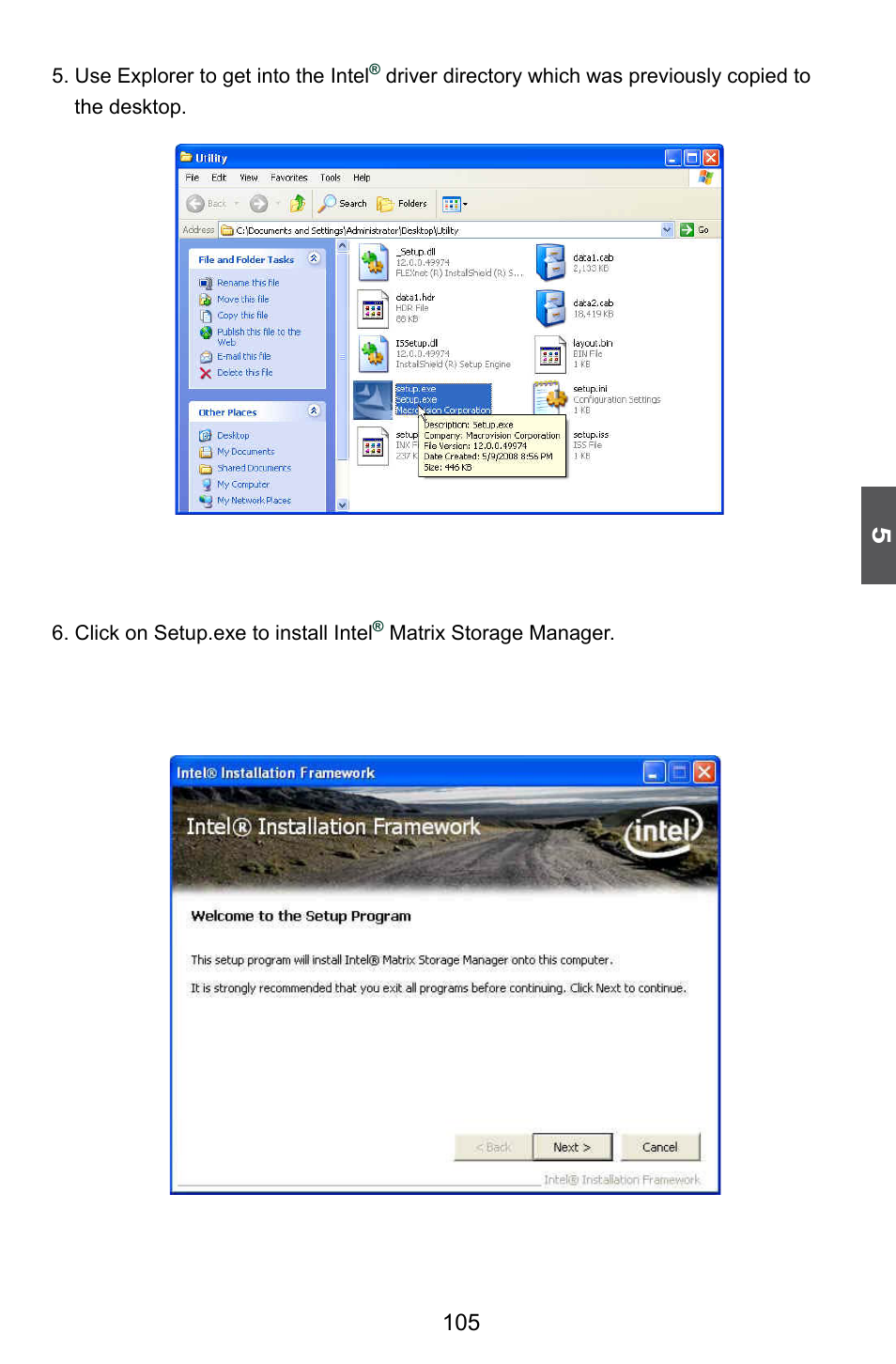Click the Forward arrow icon in Explorer

click(x=259, y=204)
